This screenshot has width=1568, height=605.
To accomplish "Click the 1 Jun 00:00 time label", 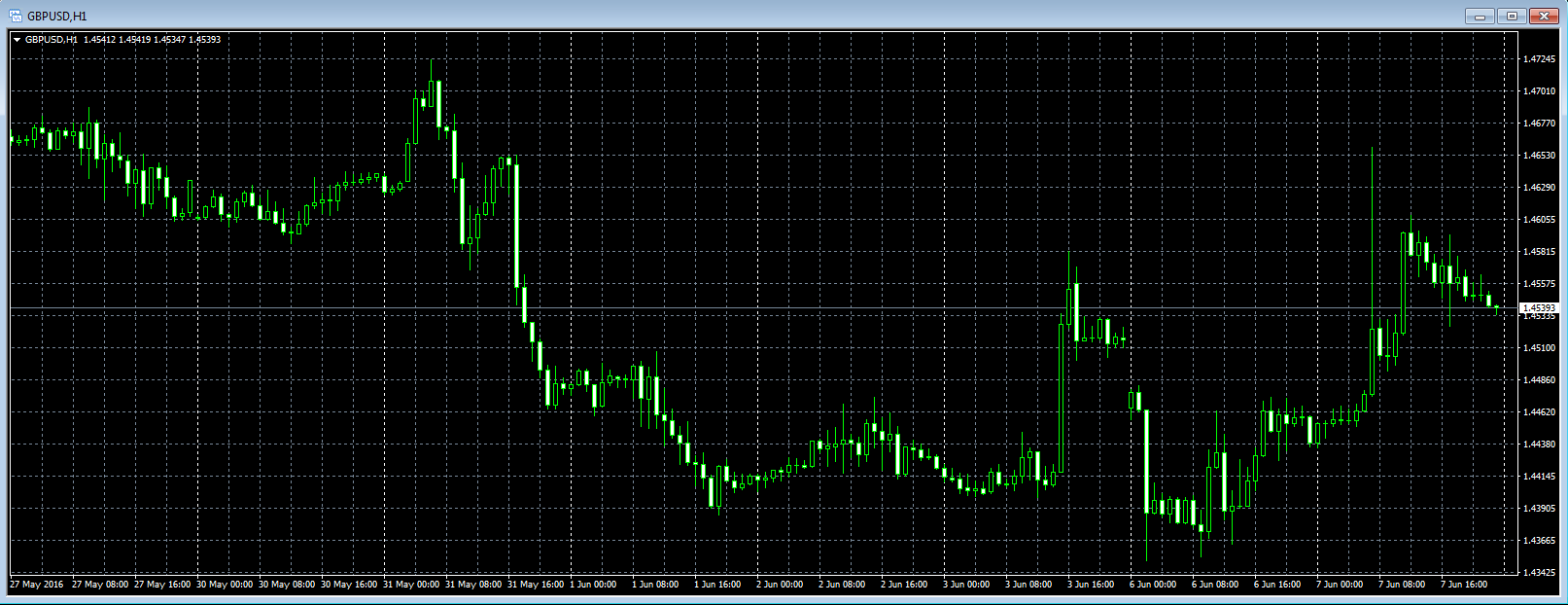I will [593, 585].
